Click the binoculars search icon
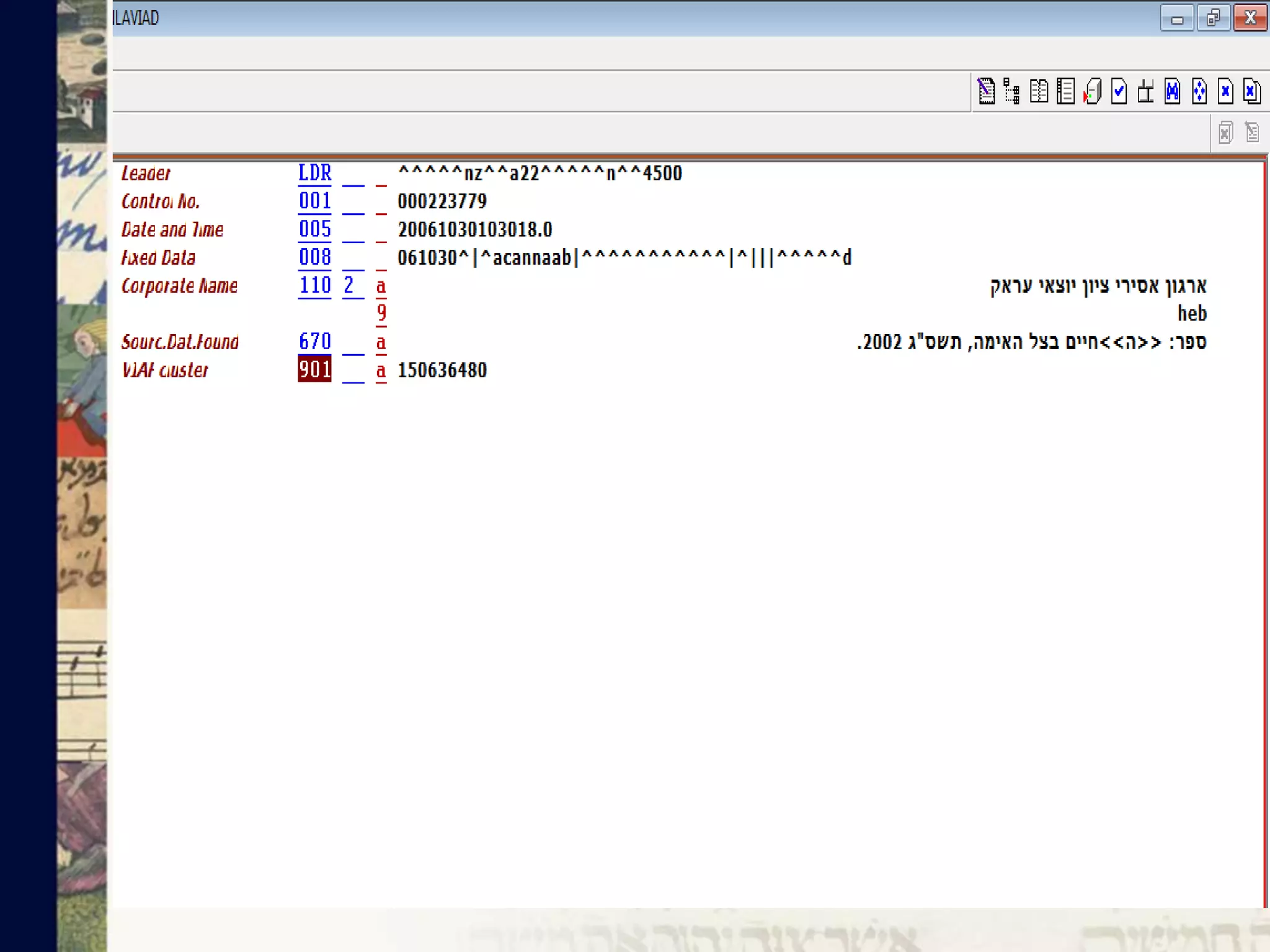 pyautogui.click(x=1173, y=91)
